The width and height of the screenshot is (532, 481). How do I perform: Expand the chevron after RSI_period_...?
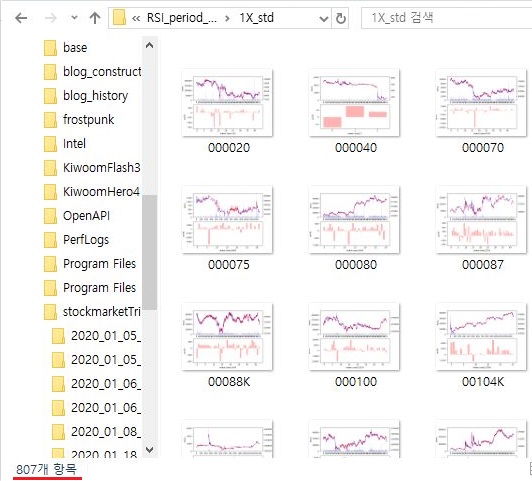pos(227,18)
